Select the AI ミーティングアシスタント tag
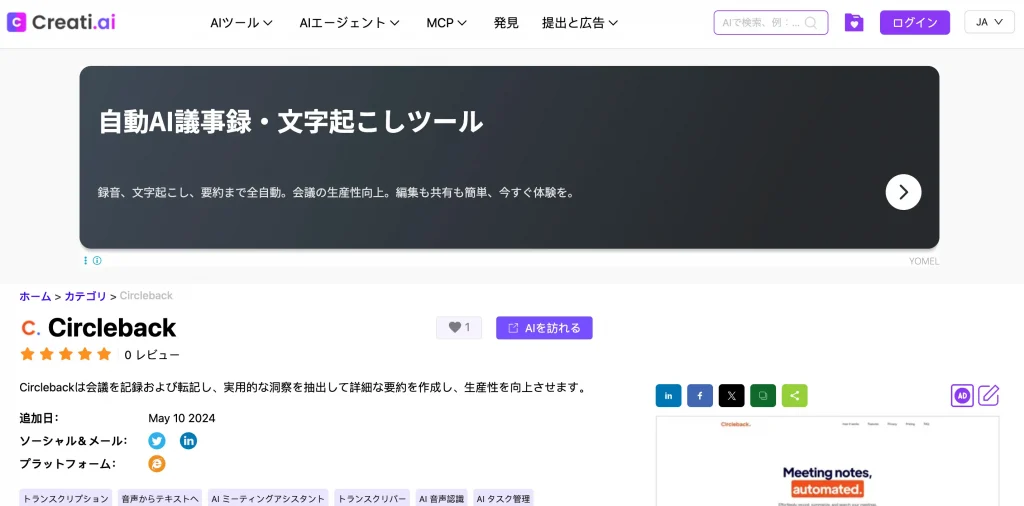This screenshot has width=1024, height=506. (x=268, y=498)
